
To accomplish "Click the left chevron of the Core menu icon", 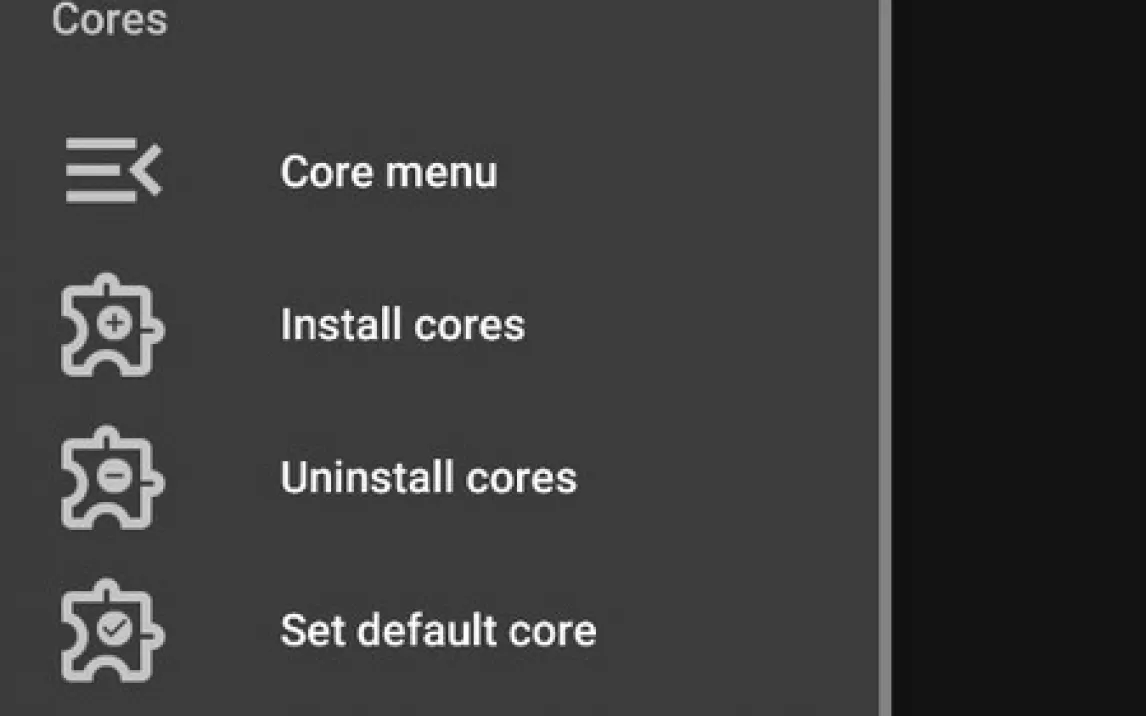I will [x=146, y=171].
